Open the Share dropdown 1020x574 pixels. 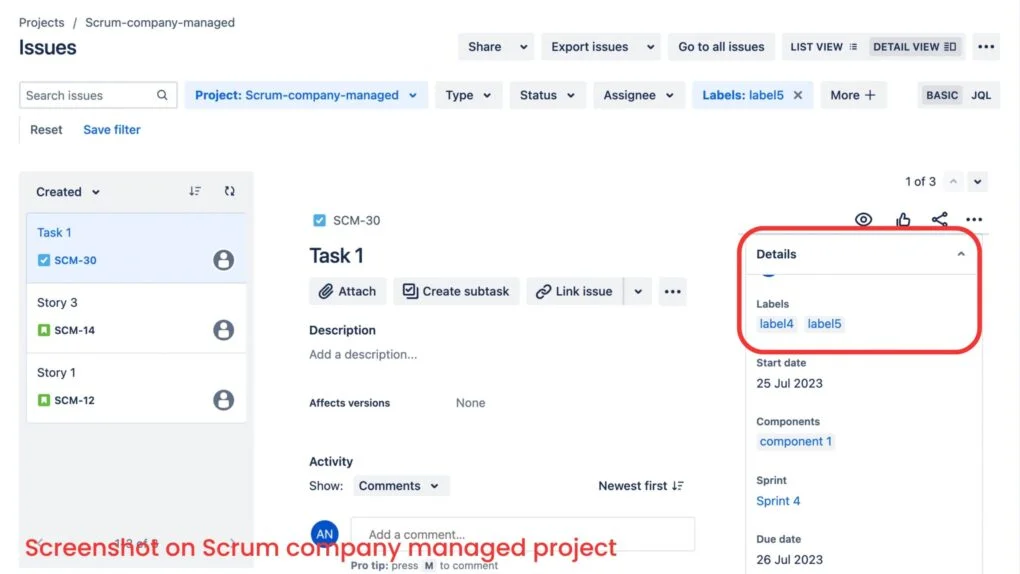496,47
